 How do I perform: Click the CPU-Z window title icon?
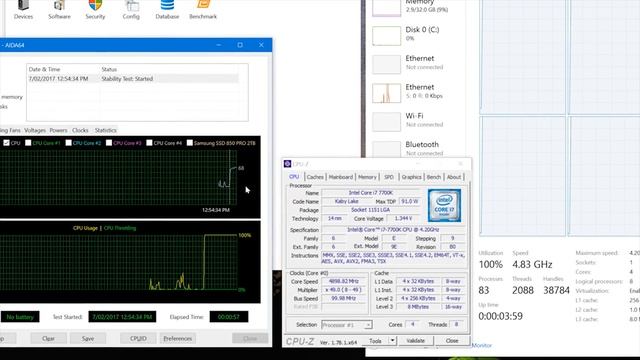pyautogui.click(x=287, y=164)
